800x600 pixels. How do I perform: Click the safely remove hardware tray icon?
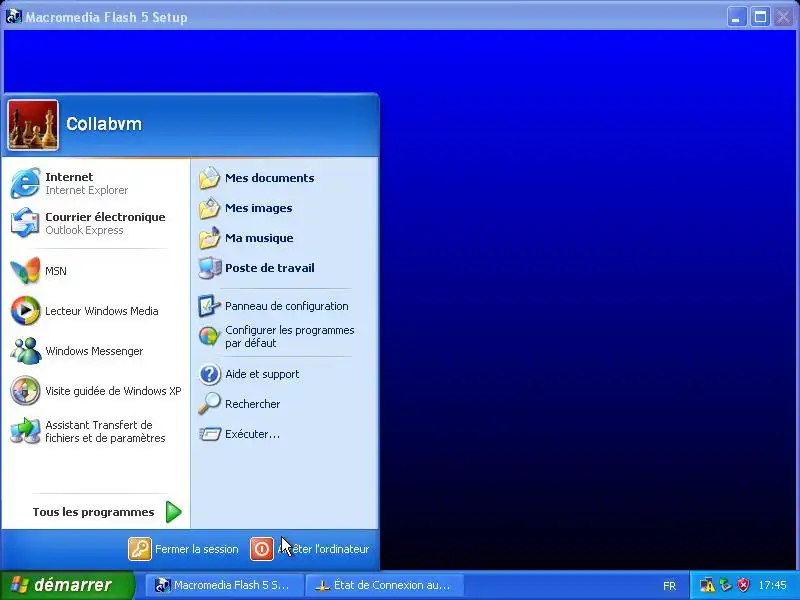pyautogui.click(x=726, y=585)
